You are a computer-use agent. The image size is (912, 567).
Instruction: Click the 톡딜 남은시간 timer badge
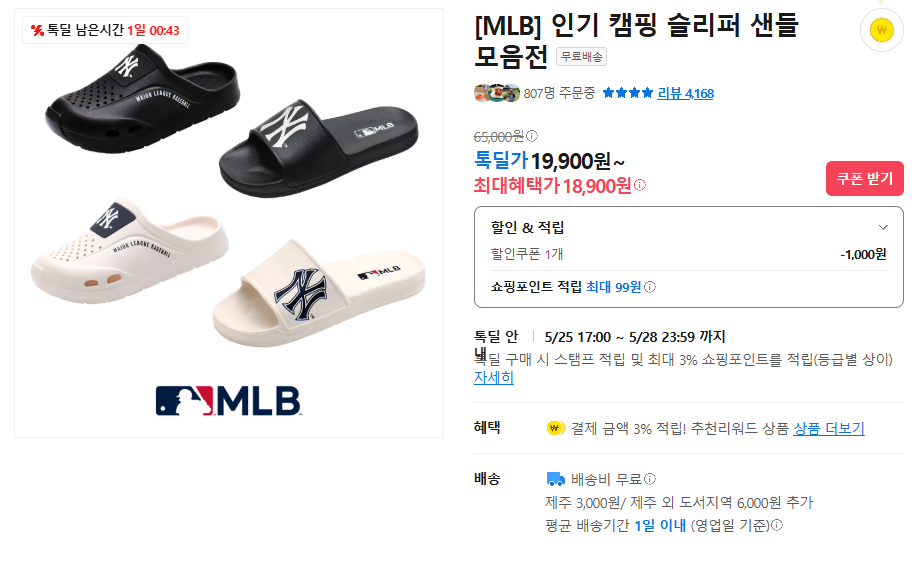(105, 30)
